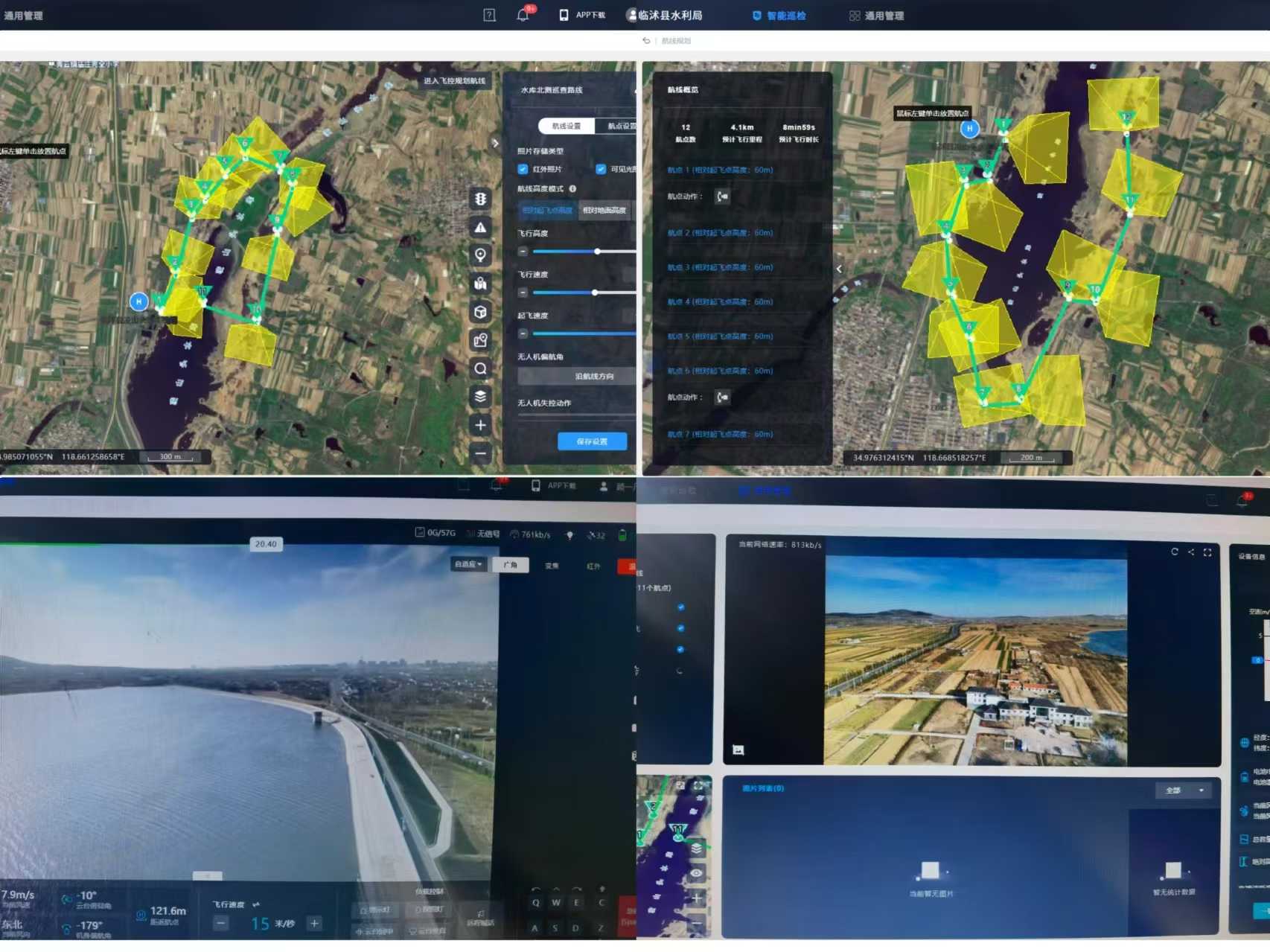This screenshot has width=1270, height=952.
Task: Click the fullscreen icon on video panel
Action: coord(1207,552)
